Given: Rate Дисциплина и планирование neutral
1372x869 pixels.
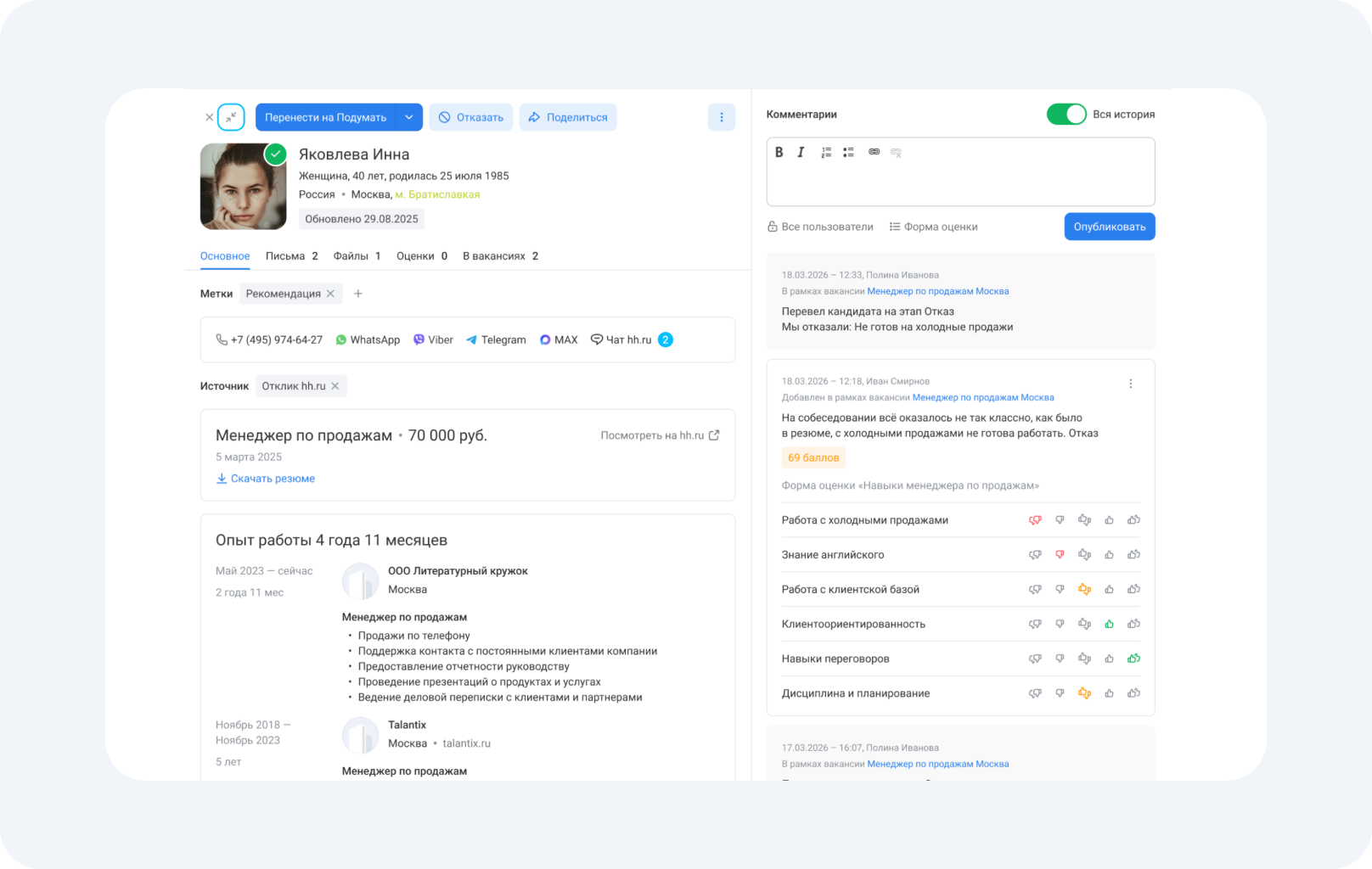Looking at the screenshot, I should coord(1084,693).
